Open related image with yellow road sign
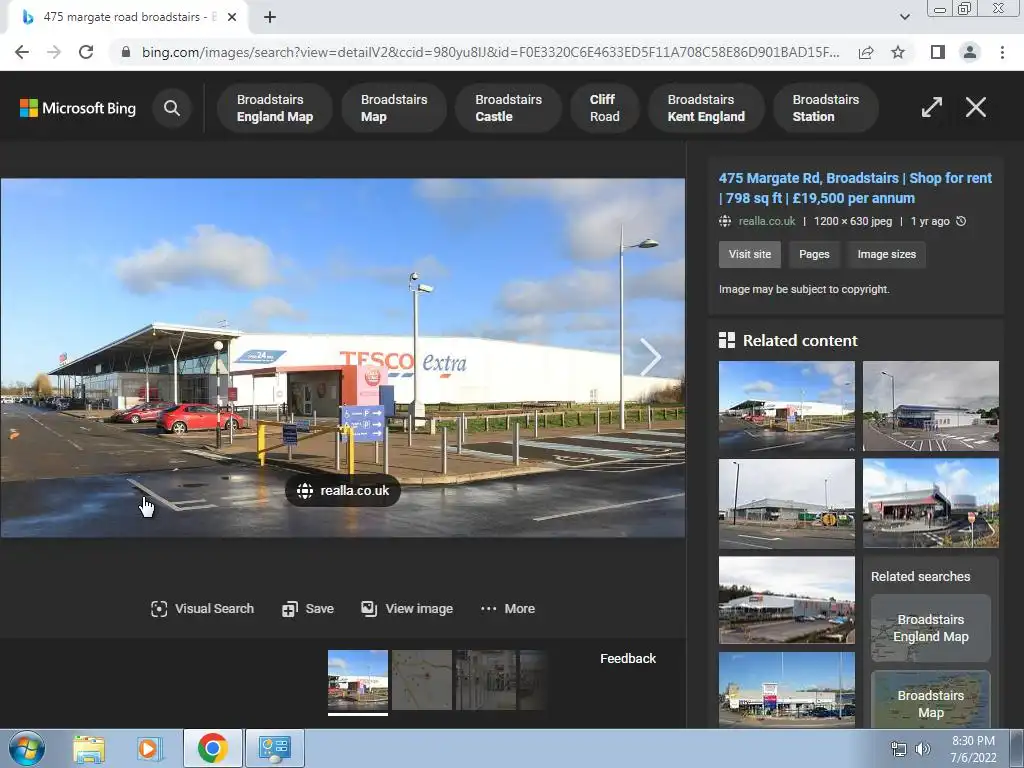Viewport: 1024px width, 768px height. pyautogui.click(x=786, y=504)
